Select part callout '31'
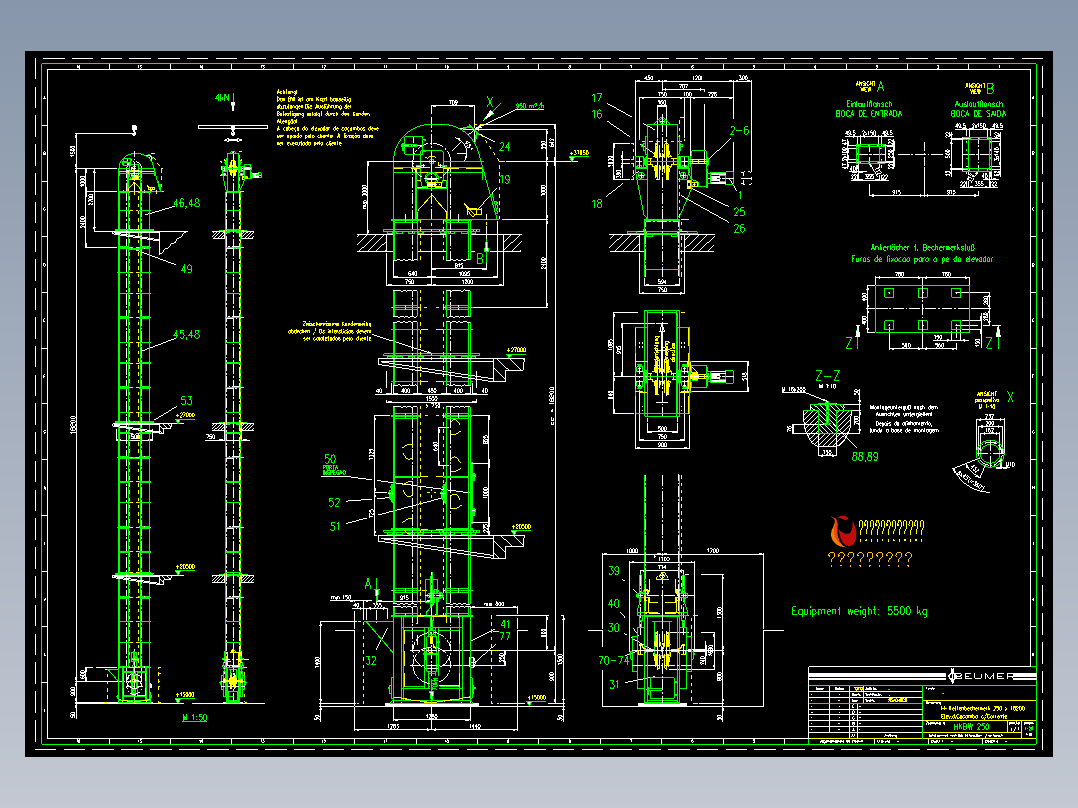 click(x=614, y=684)
